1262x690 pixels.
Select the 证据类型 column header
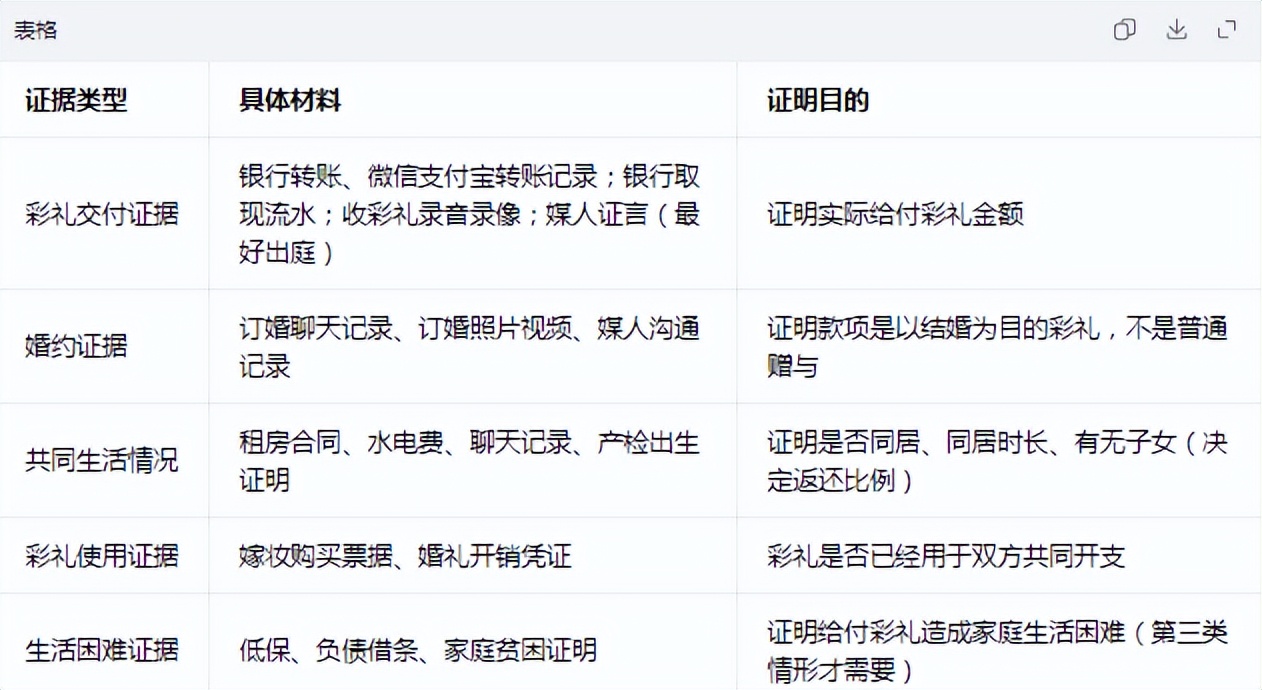point(76,100)
